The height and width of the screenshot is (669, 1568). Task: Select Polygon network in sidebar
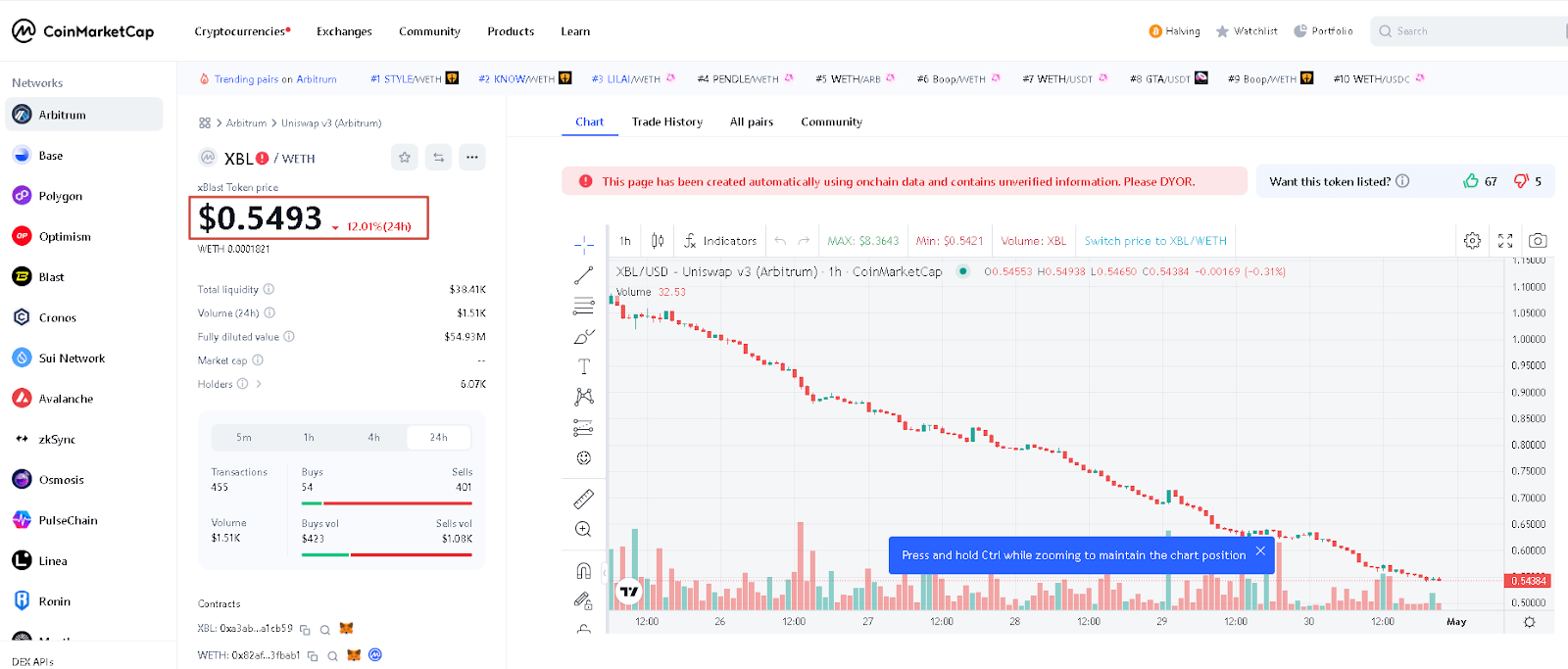[x=84, y=196]
